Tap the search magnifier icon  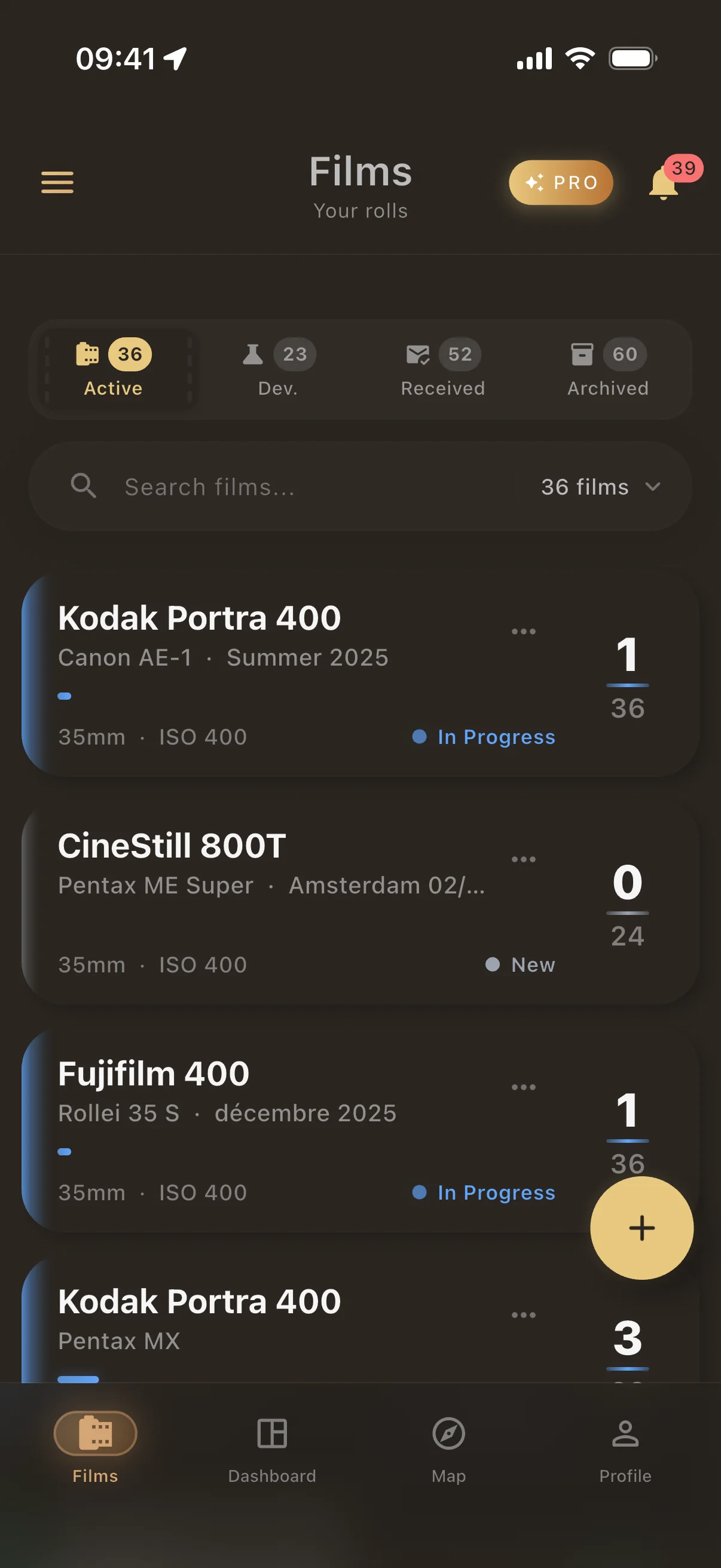83,486
